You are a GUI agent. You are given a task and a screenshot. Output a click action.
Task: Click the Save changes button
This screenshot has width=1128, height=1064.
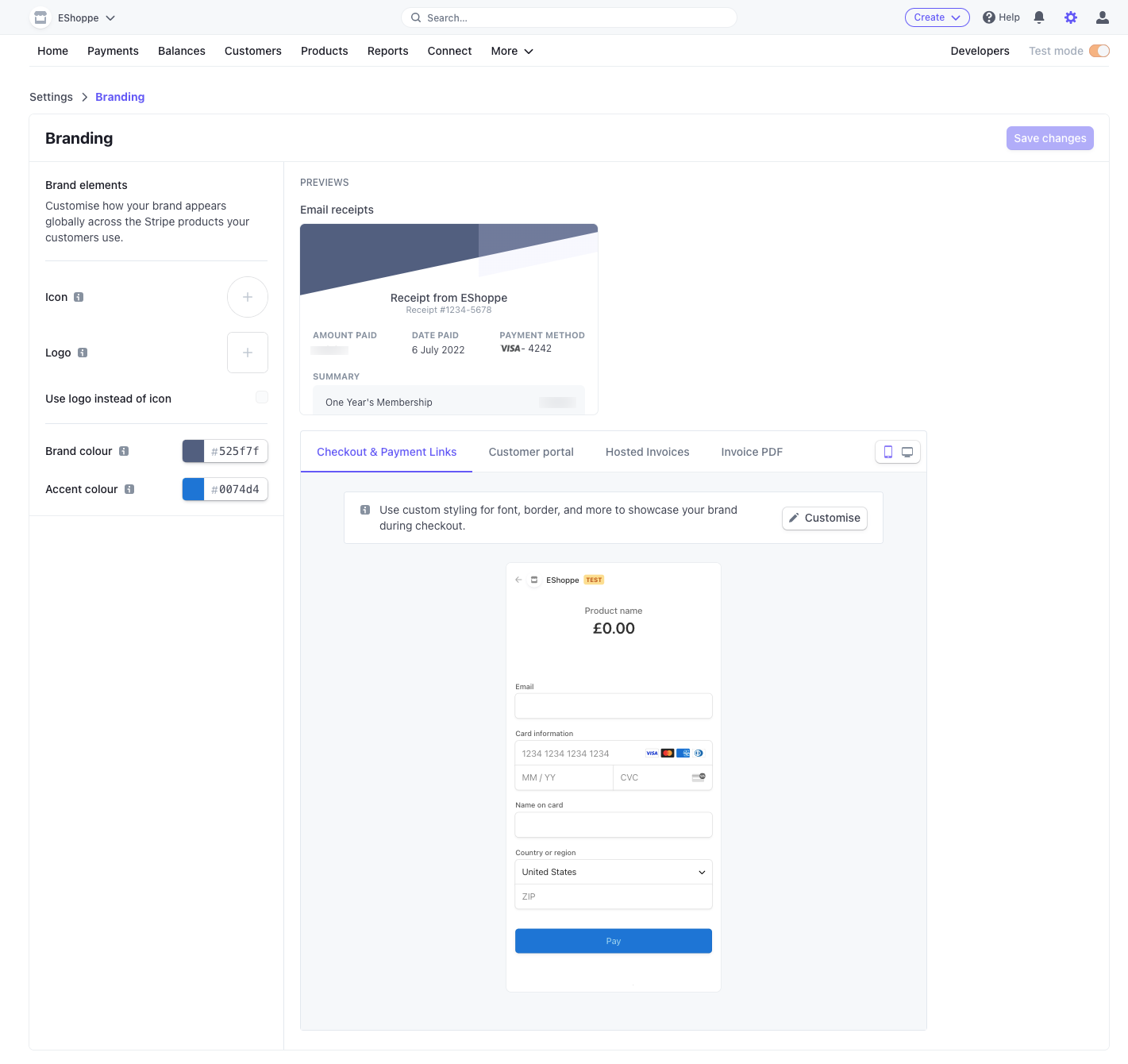[x=1050, y=138]
